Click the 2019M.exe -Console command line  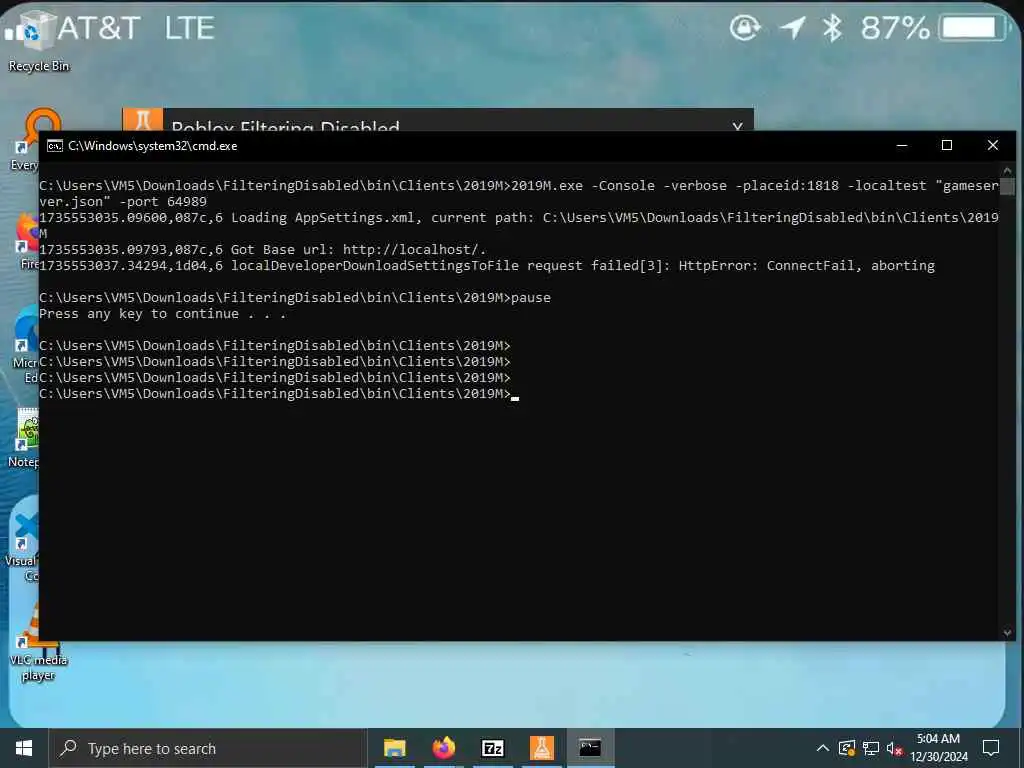(x=519, y=193)
